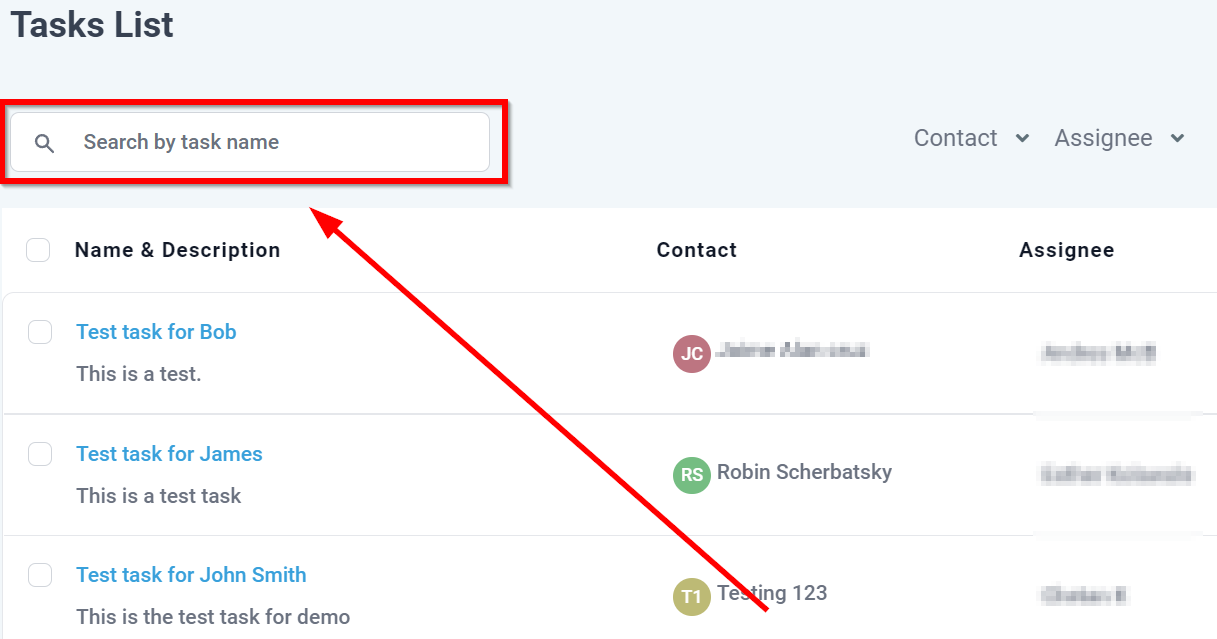
Task: Click the Contact filter chevron arrow
Action: pyautogui.click(x=1022, y=139)
